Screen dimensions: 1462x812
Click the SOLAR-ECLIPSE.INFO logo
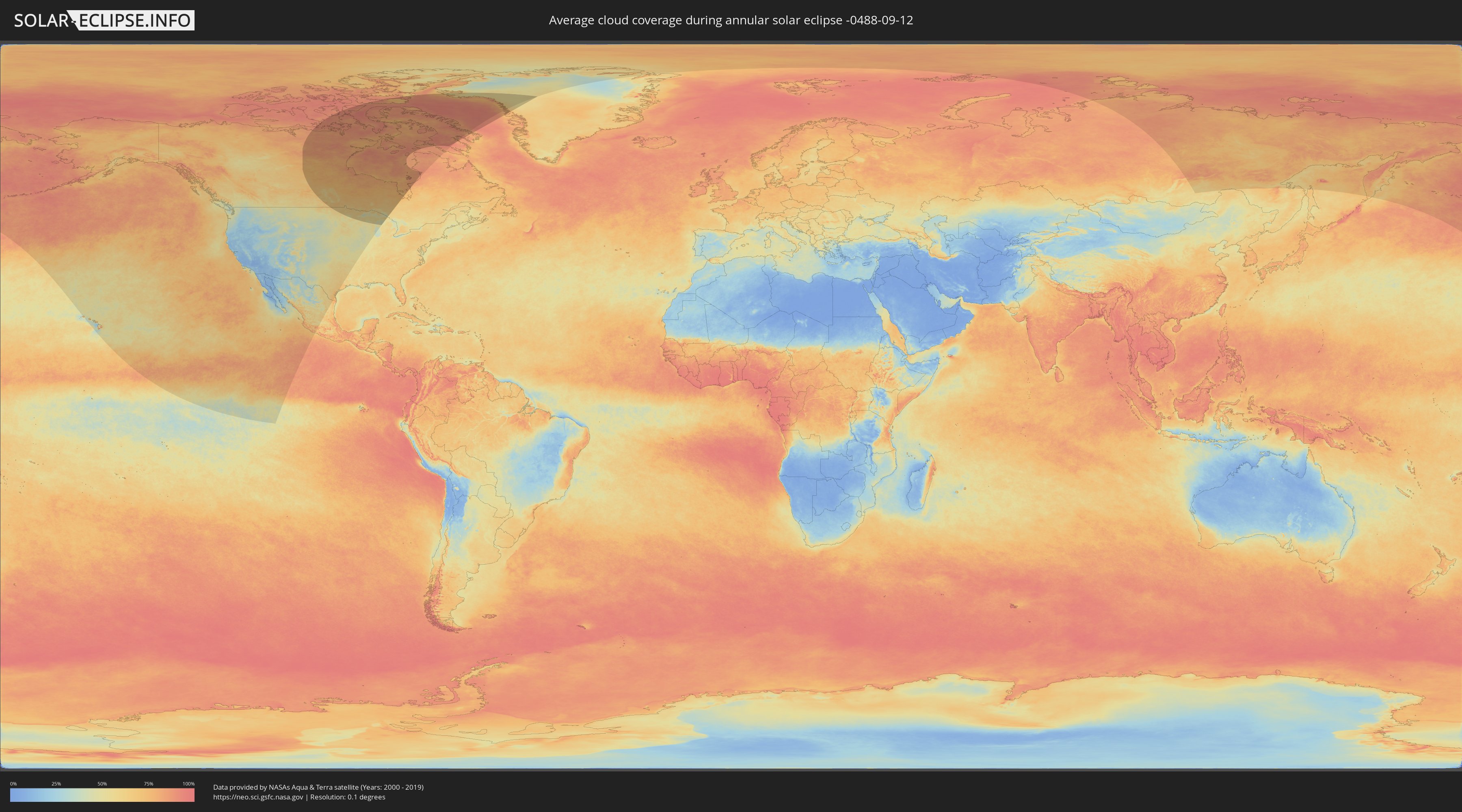coord(104,20)
